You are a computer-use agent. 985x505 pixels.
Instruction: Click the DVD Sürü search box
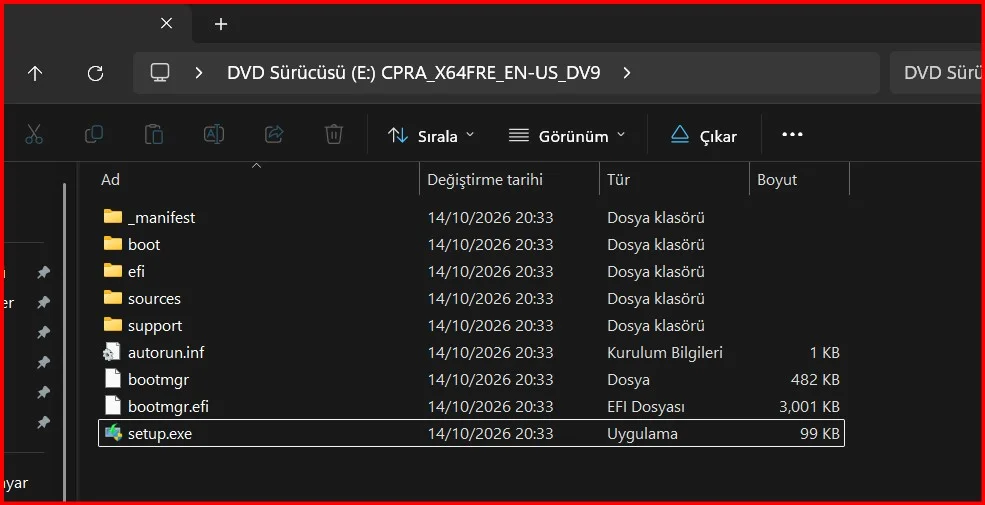pos(937,73)
